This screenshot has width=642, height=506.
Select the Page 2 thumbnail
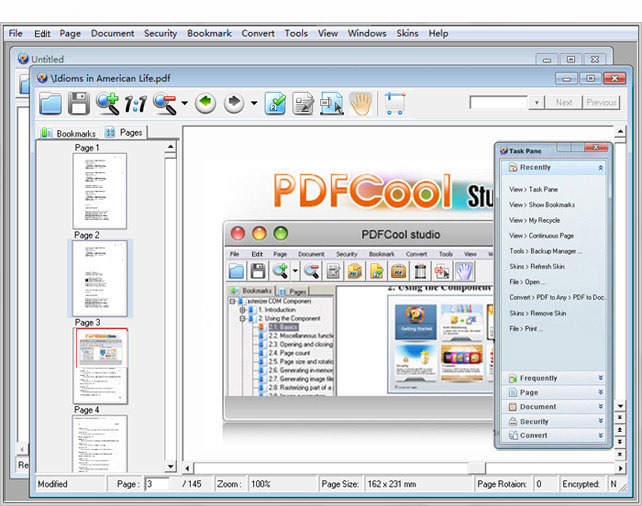(x=100, y=278)
